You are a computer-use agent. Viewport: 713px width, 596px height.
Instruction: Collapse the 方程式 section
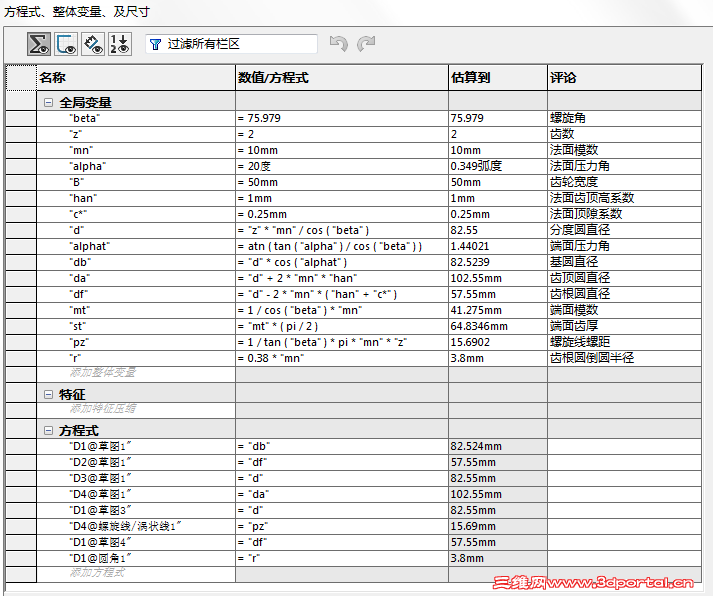pyautogui.click(x=48, y=431)
